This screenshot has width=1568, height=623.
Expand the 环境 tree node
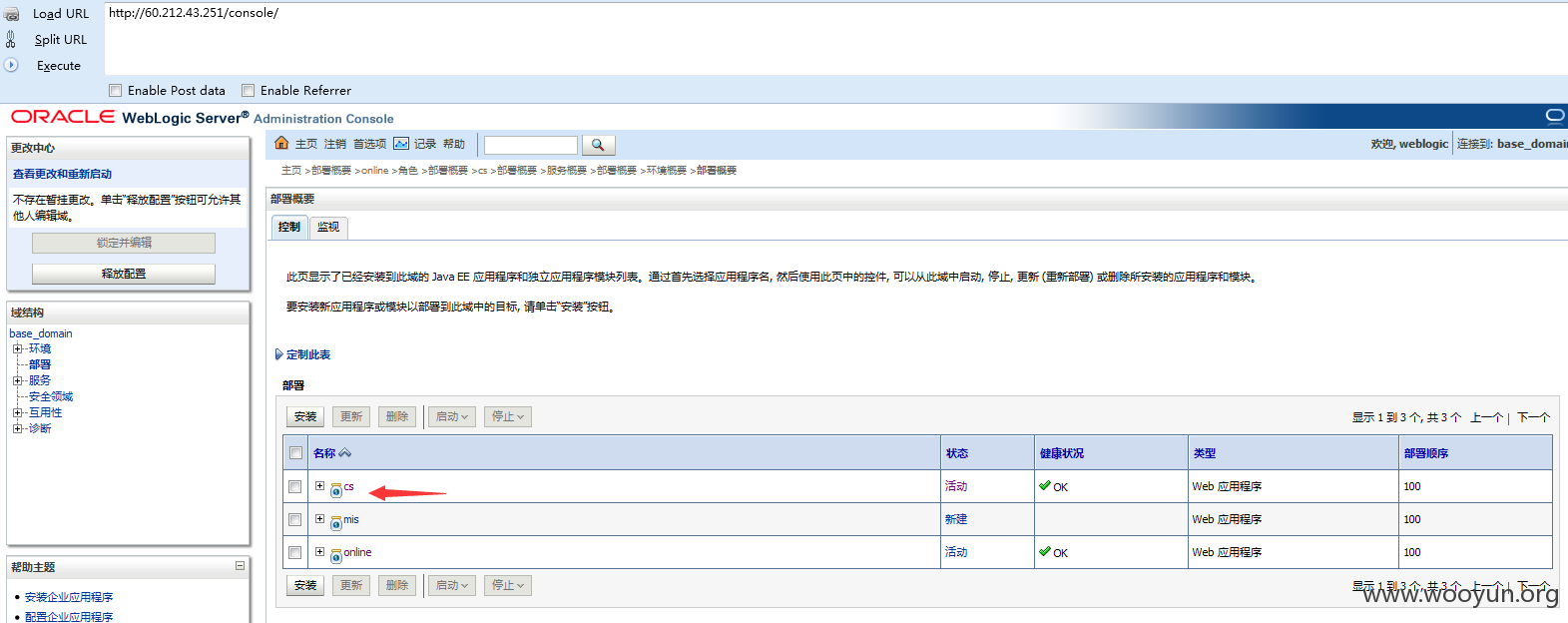[x=17, y=348]
